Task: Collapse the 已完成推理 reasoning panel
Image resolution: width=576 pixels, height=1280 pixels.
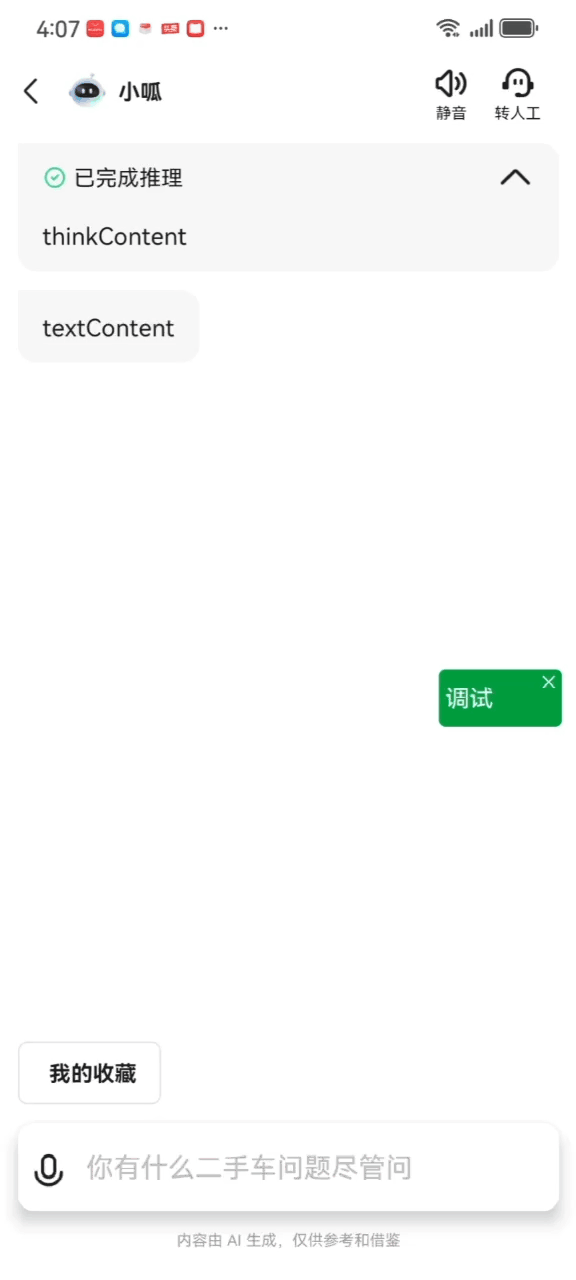Action: pos(515,178)
